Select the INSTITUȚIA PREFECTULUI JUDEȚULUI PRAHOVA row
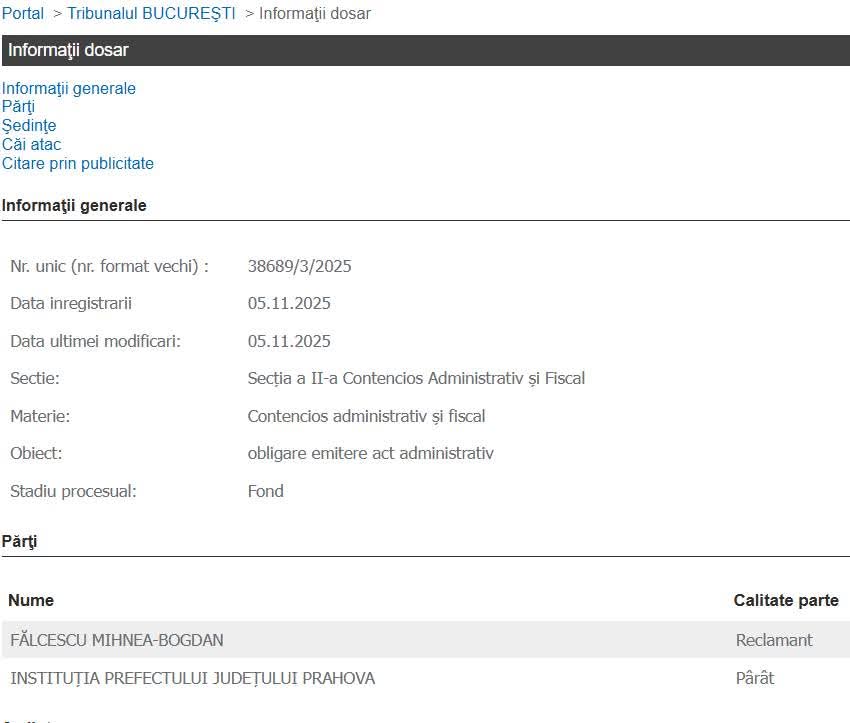This screenshot has height=723, width=850. pos(192,679)
